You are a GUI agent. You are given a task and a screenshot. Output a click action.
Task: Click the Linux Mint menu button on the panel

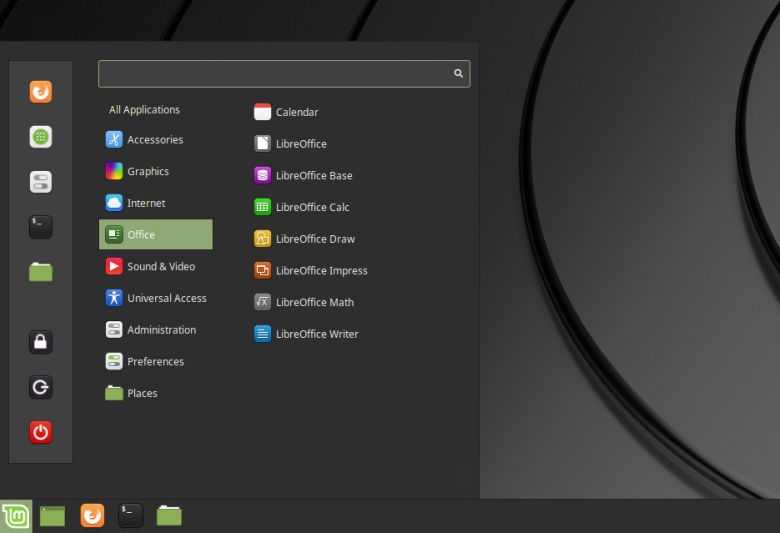16,516
